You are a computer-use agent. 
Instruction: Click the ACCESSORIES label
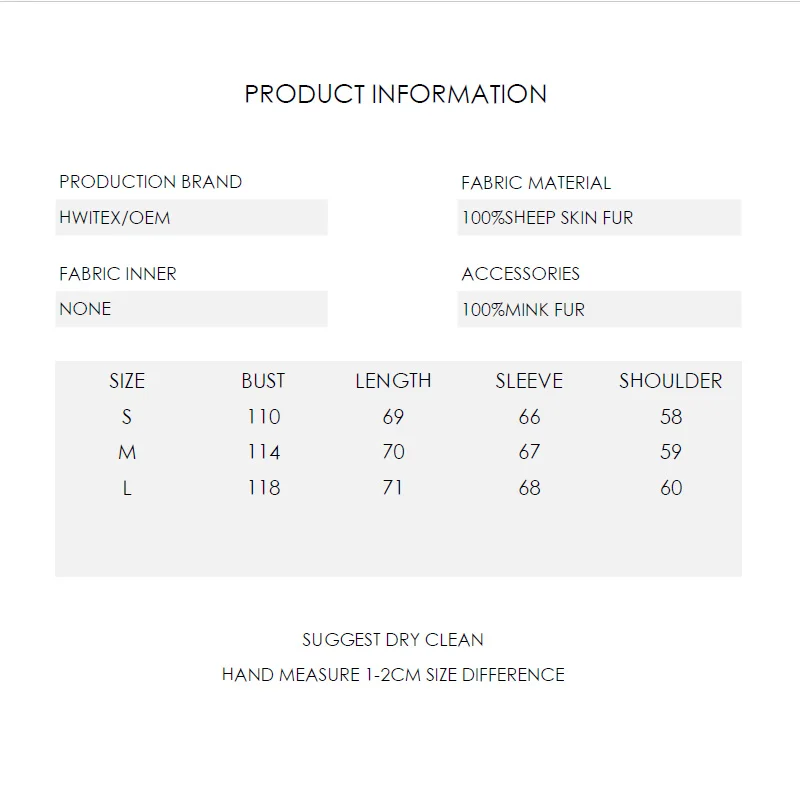point(520,274)
